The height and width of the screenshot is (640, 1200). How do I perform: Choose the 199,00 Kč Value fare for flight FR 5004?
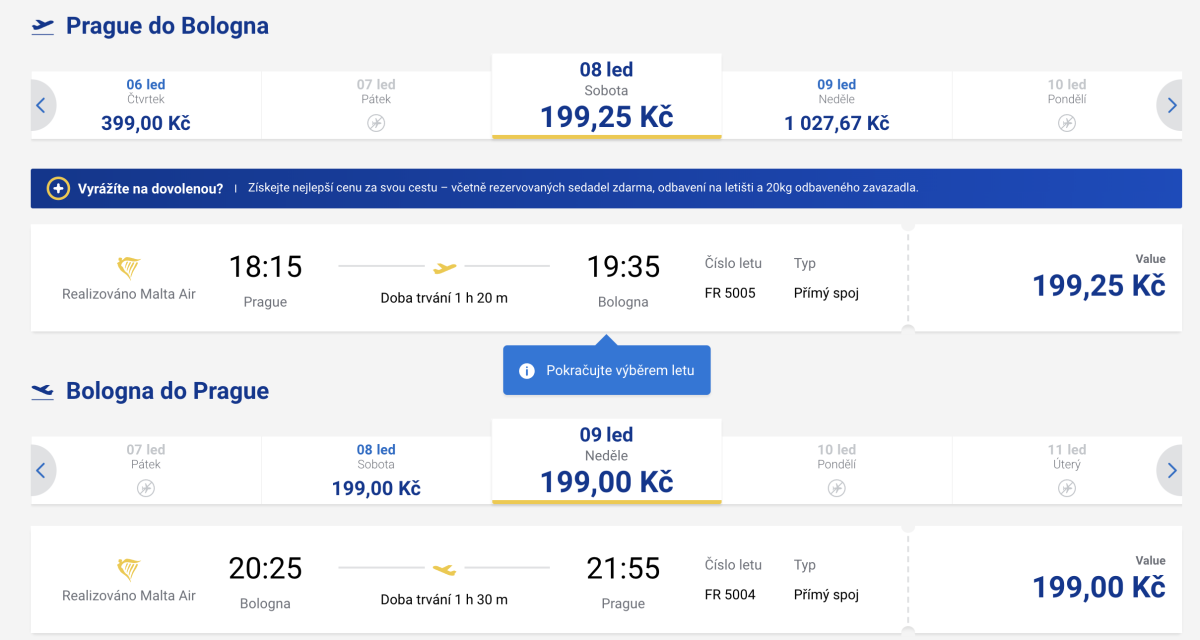click(x=1098, y=585)
